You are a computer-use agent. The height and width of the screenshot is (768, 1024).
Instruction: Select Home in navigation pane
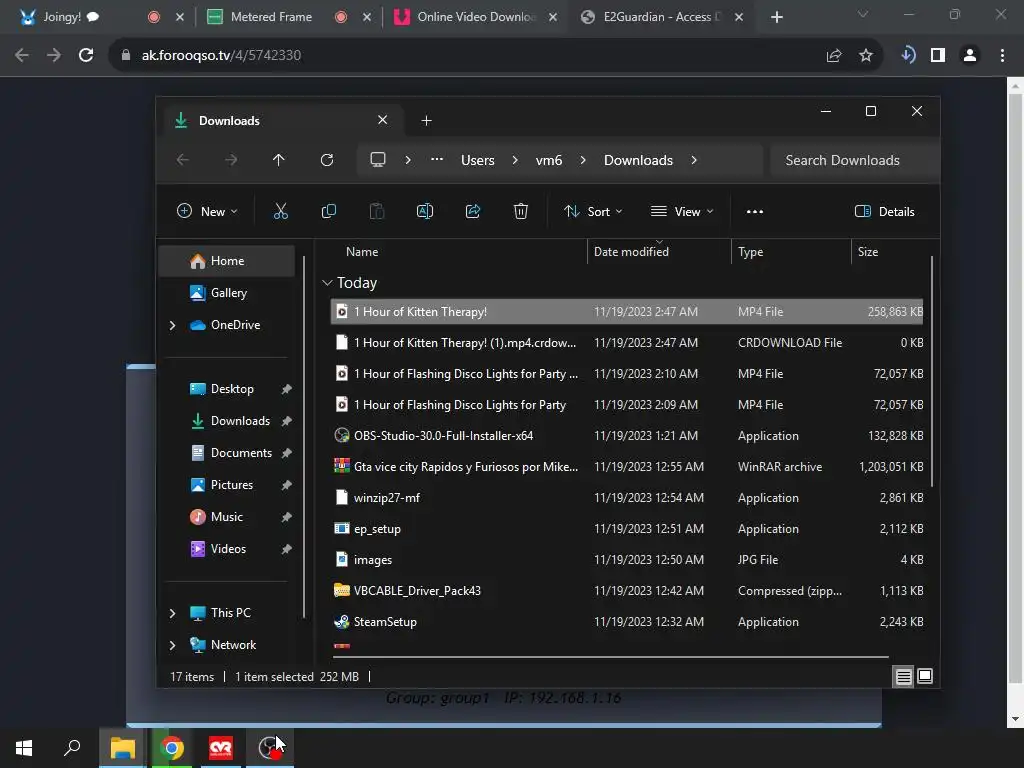pos(227,261)
